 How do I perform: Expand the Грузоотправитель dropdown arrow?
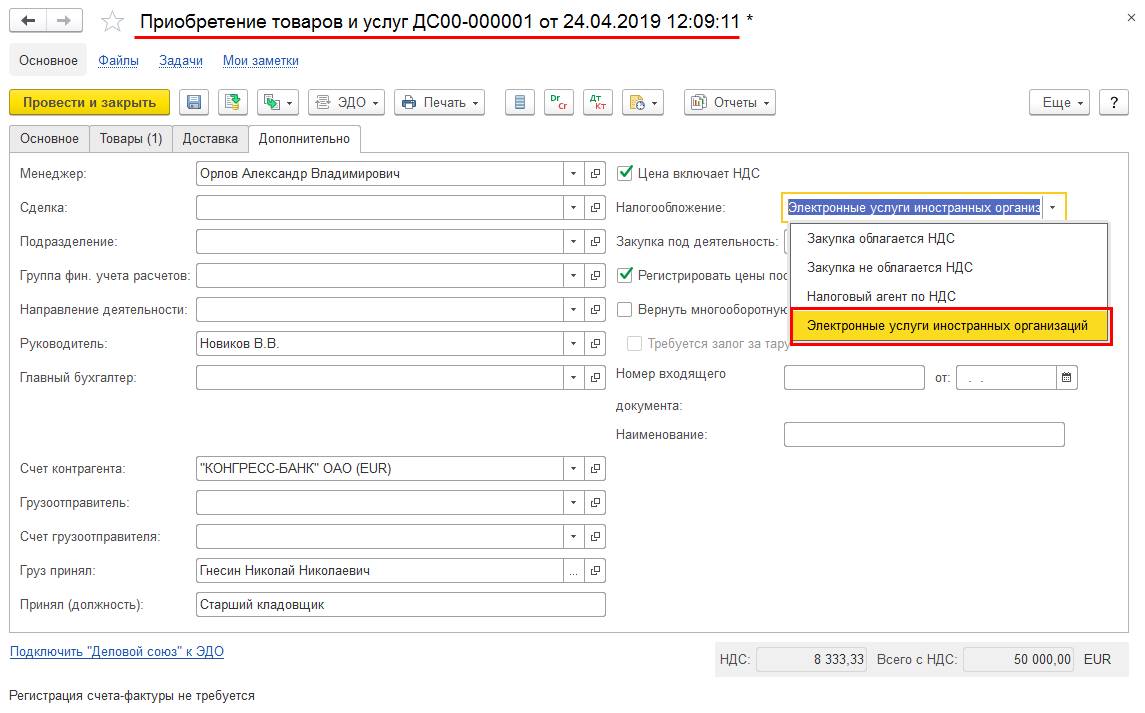[x=573, y=503]
